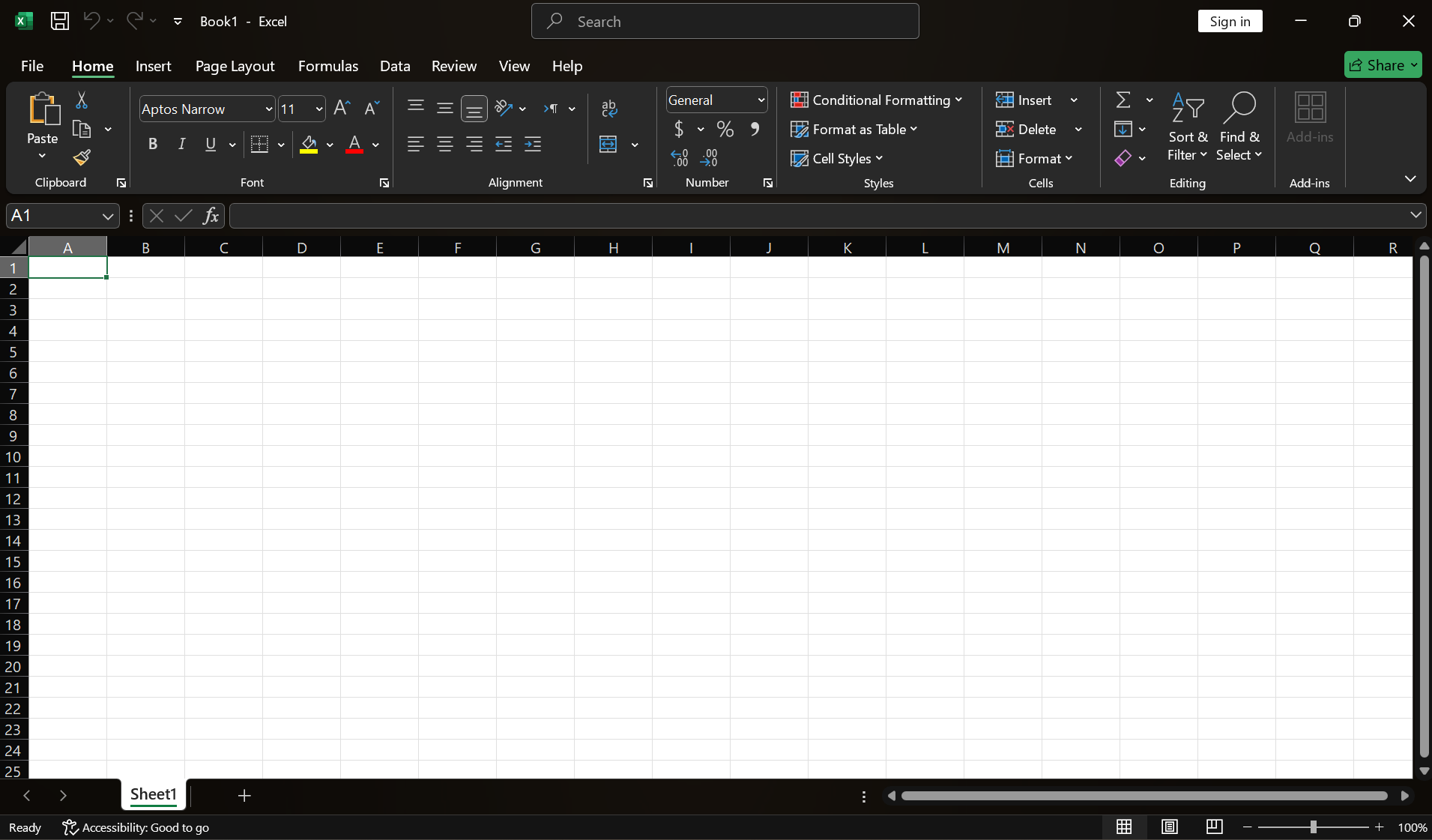This screenshot has height=840, width=1432.
Task: Click Increase Decimal icon
Action: coord(680,157)
